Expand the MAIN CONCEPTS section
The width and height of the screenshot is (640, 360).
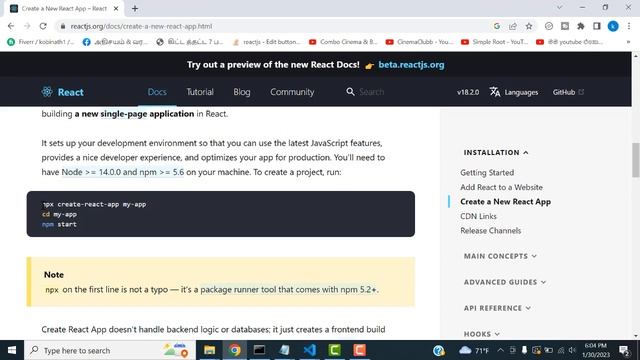[500, 256]
